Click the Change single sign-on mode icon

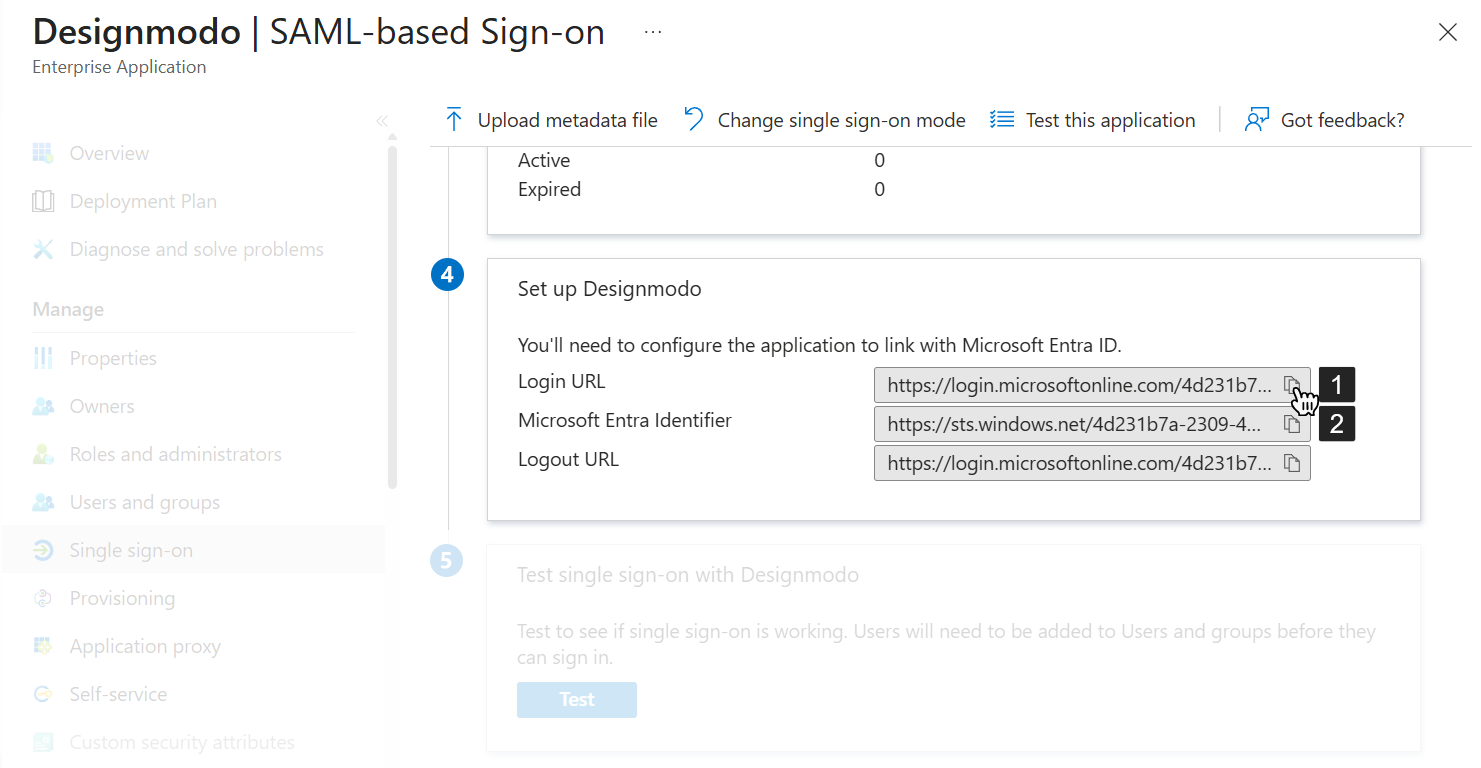point(694,120)
